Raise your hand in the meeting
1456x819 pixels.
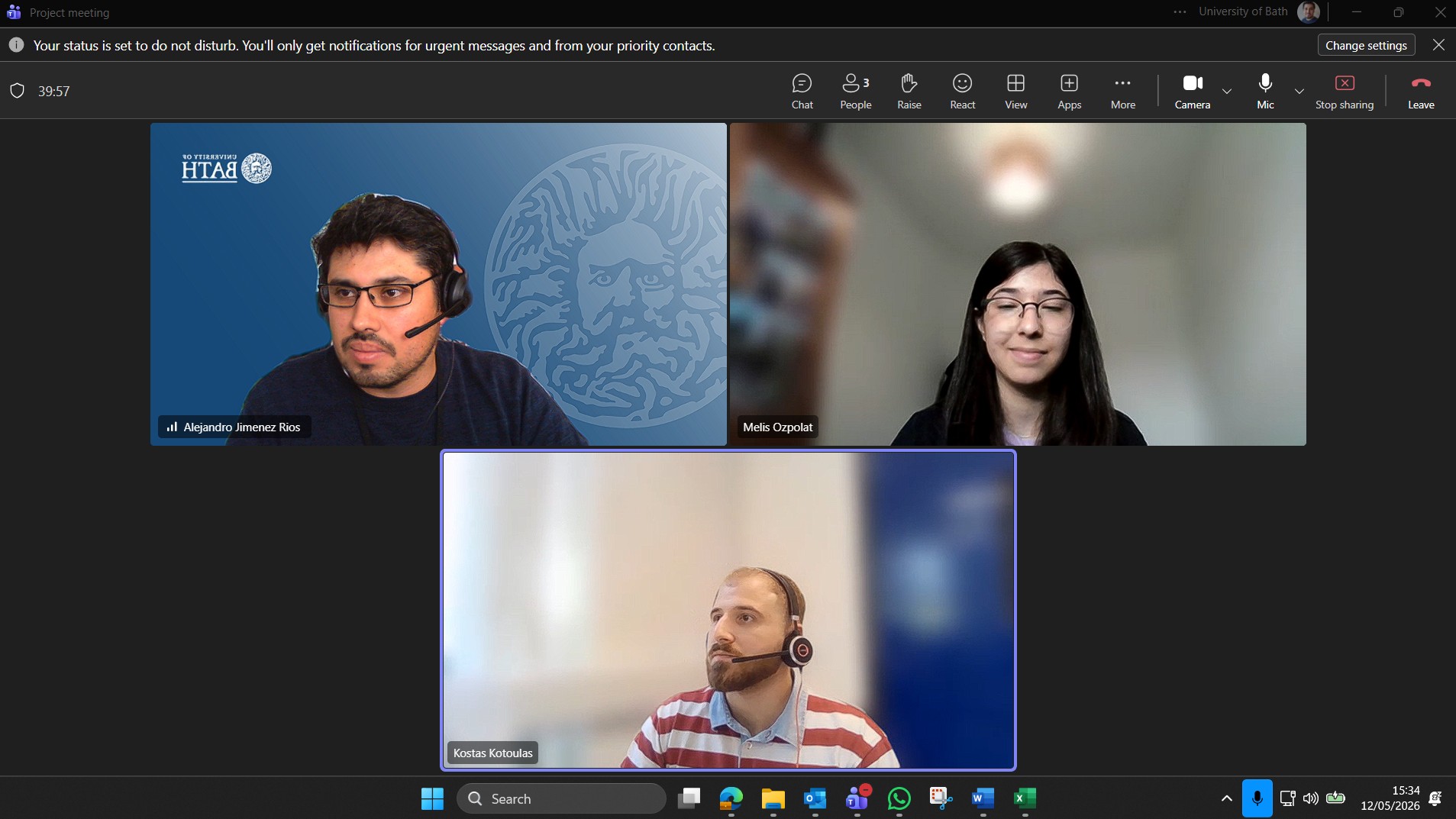pyautogui.click(x=909, y=92)
